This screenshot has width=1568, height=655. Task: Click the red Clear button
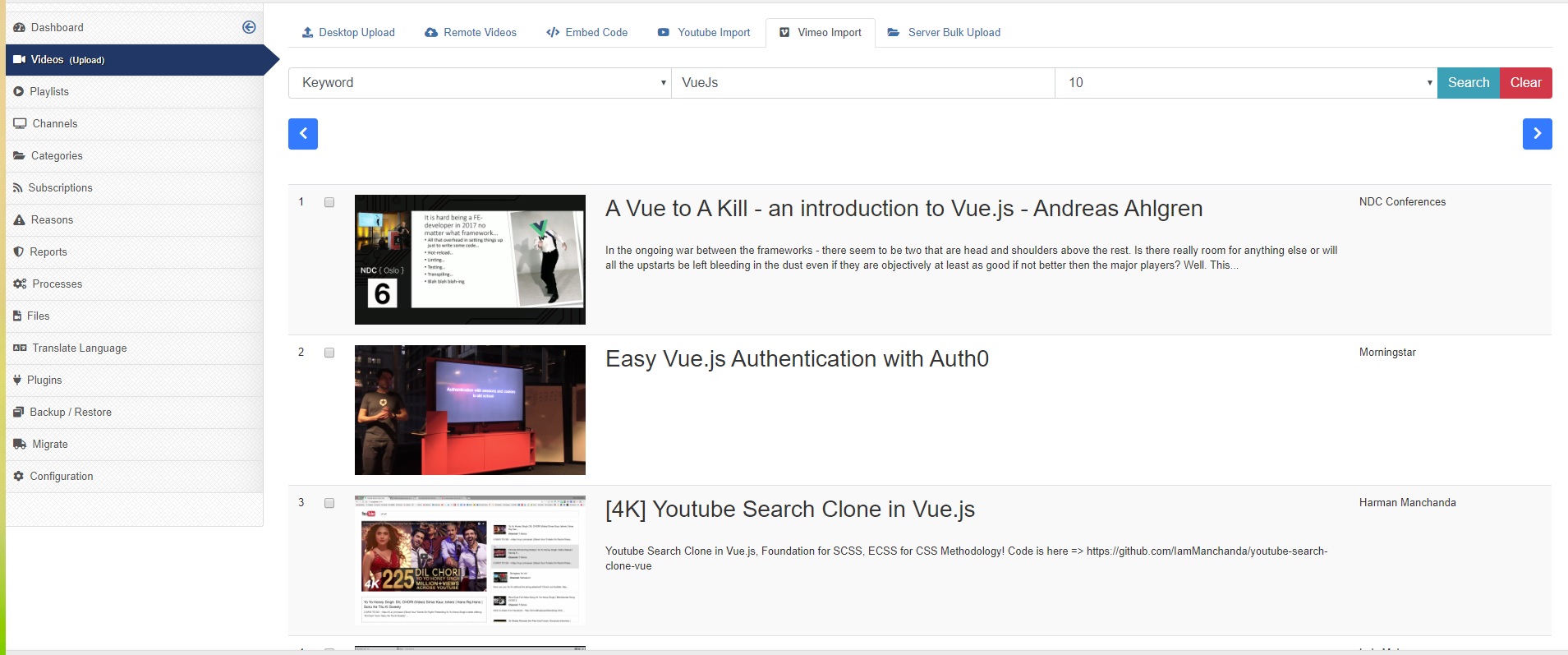[x=1526, y=83]
